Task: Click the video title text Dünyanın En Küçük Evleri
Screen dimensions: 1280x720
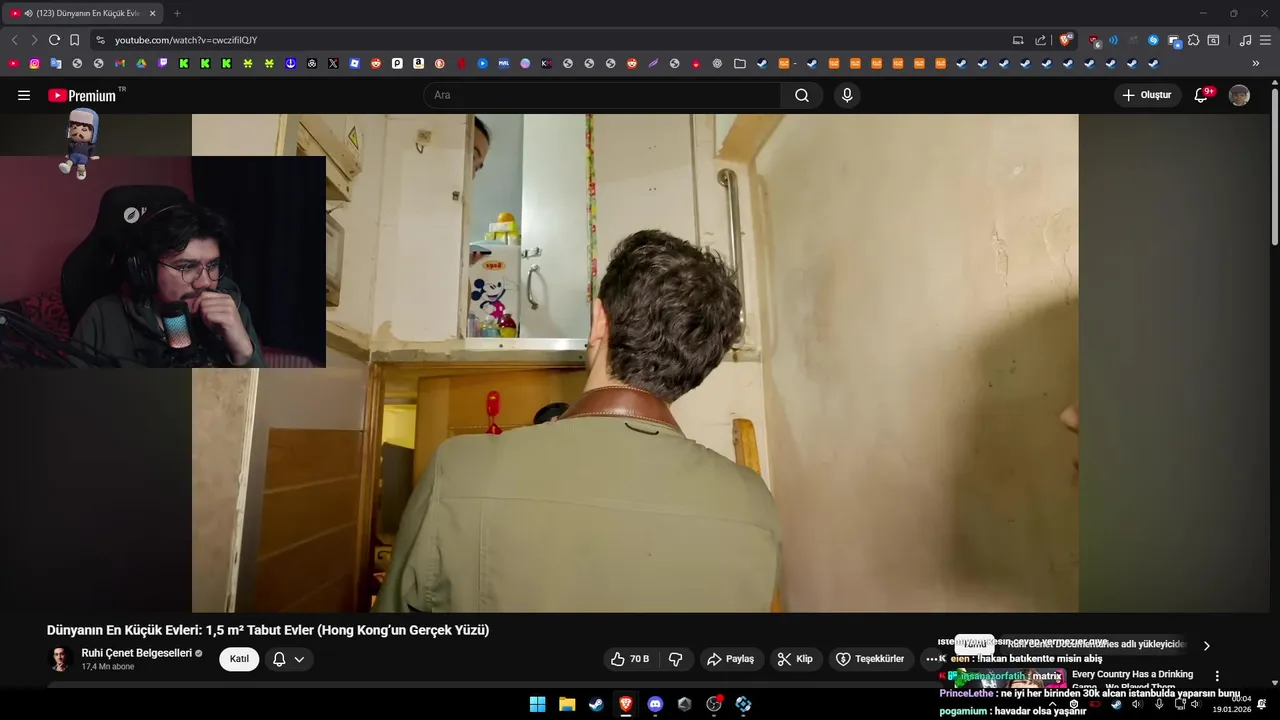Action: [268, 630]
